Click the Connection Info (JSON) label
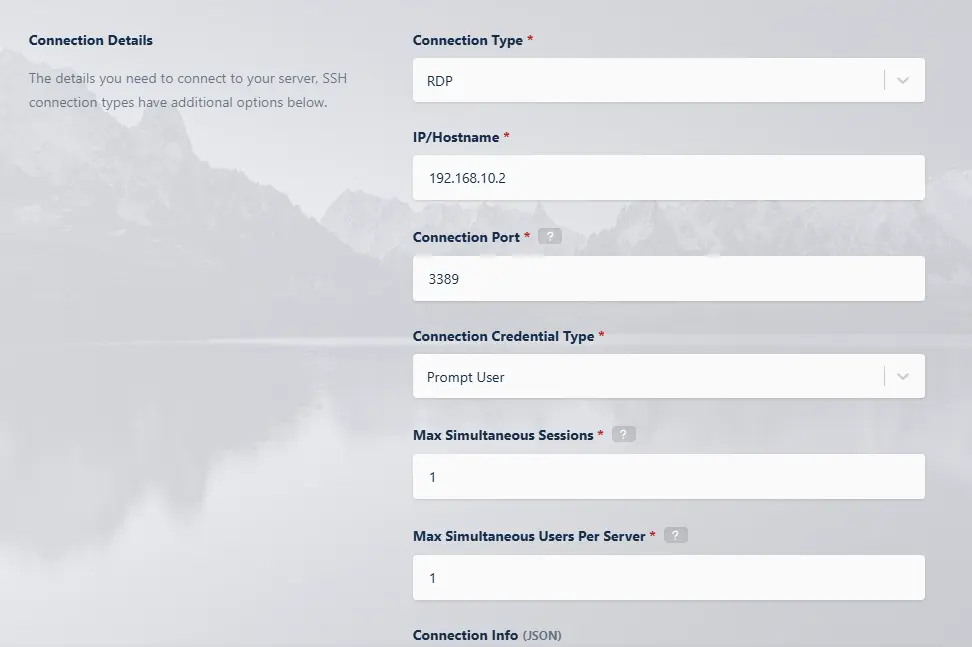 click(x=487, y=635)
